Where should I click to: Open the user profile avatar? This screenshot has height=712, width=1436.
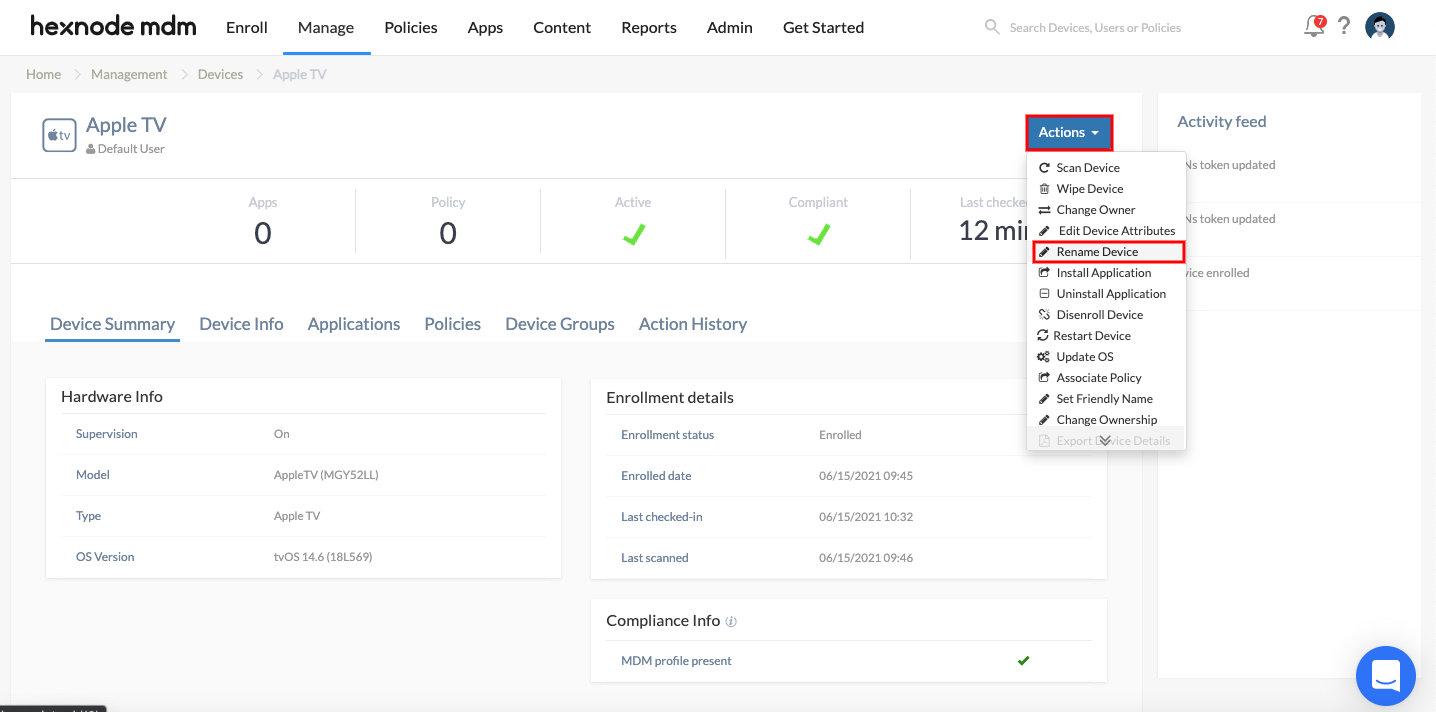pos(1380,27)
